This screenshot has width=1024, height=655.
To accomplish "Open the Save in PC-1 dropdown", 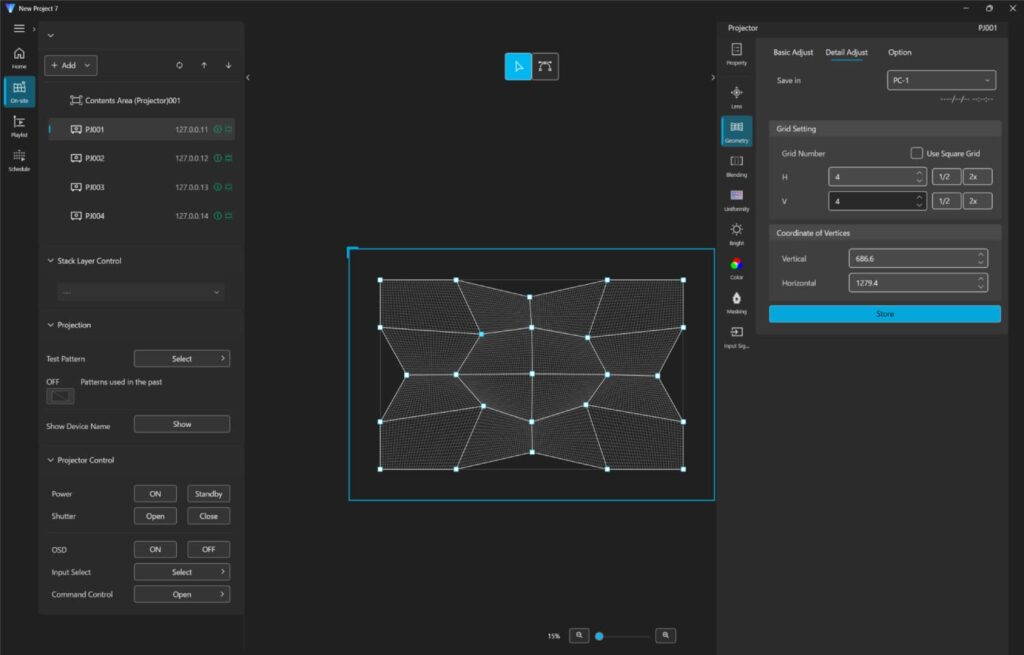I will tap(941, 79).
